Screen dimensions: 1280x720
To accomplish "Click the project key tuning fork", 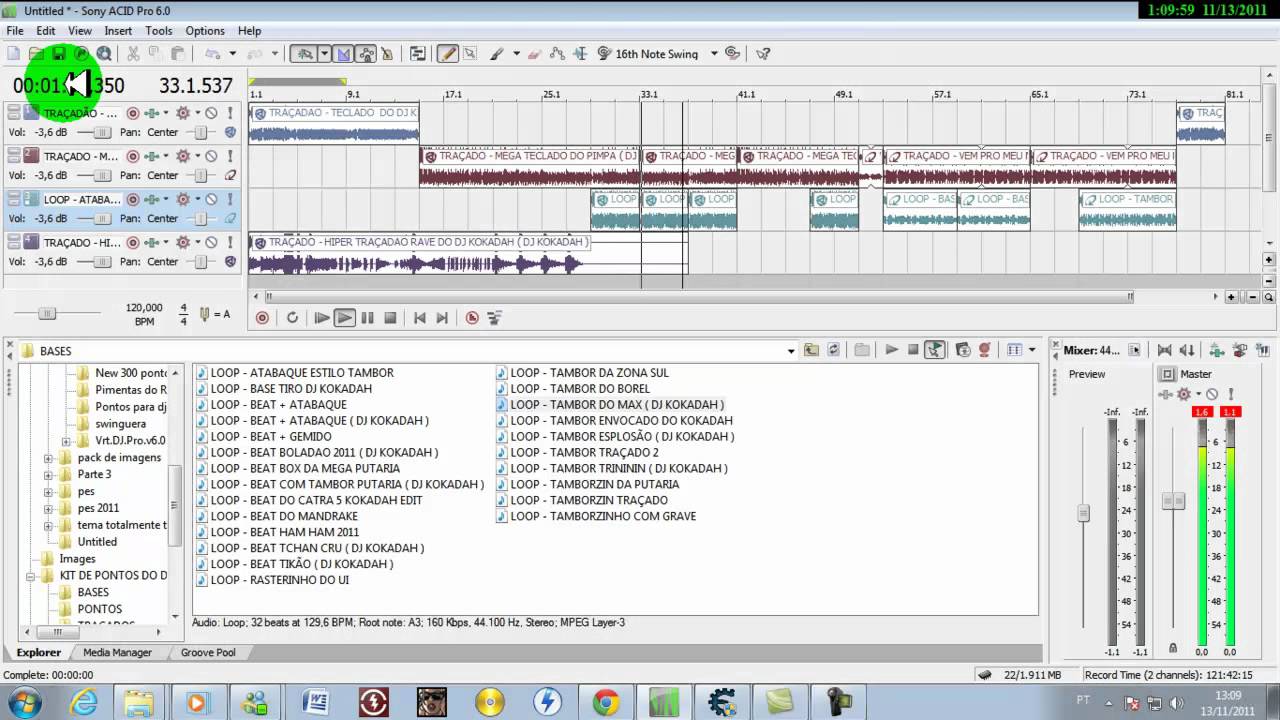I will point(205,314).
